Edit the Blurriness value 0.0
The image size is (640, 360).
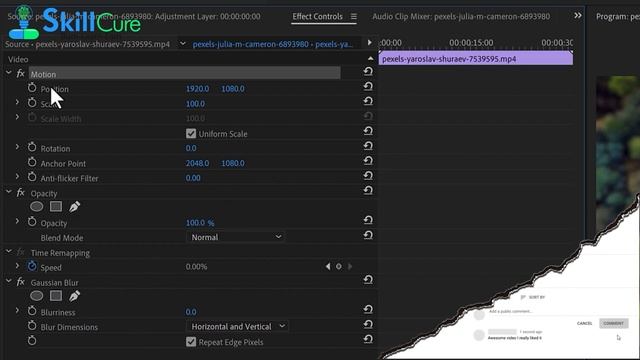pyautogui.click(x=191, y=312)
